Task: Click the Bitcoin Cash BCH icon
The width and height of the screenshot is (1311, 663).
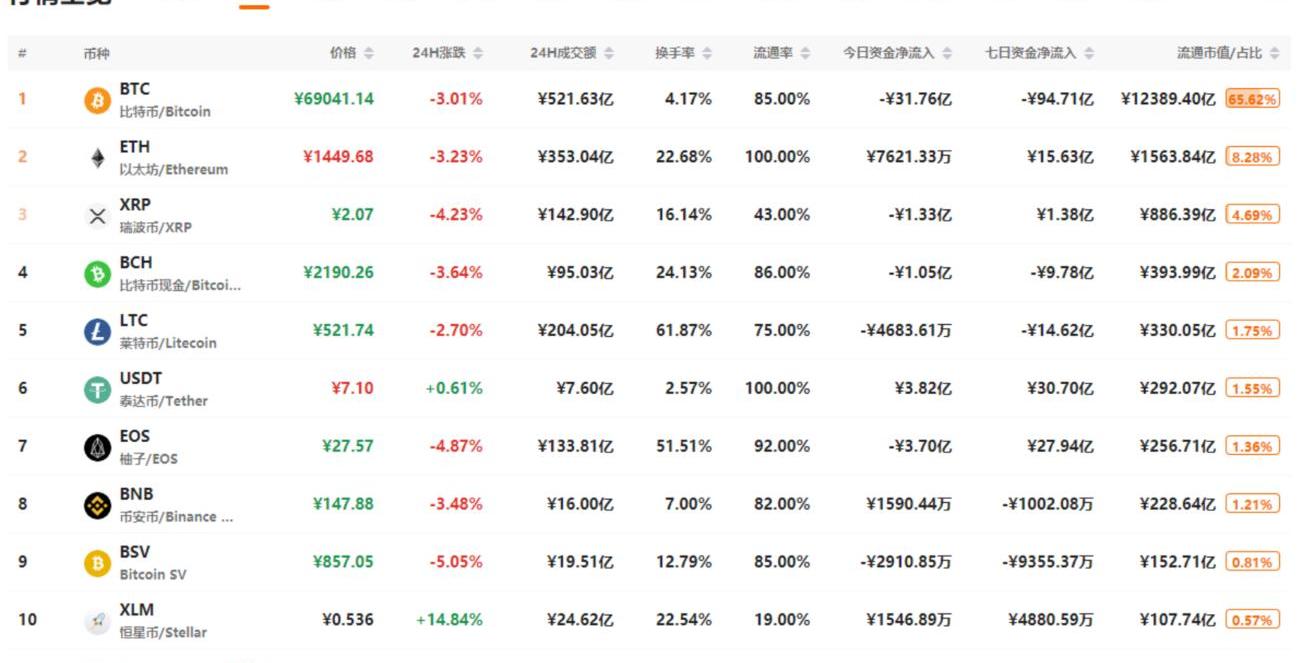Action: 97,274
